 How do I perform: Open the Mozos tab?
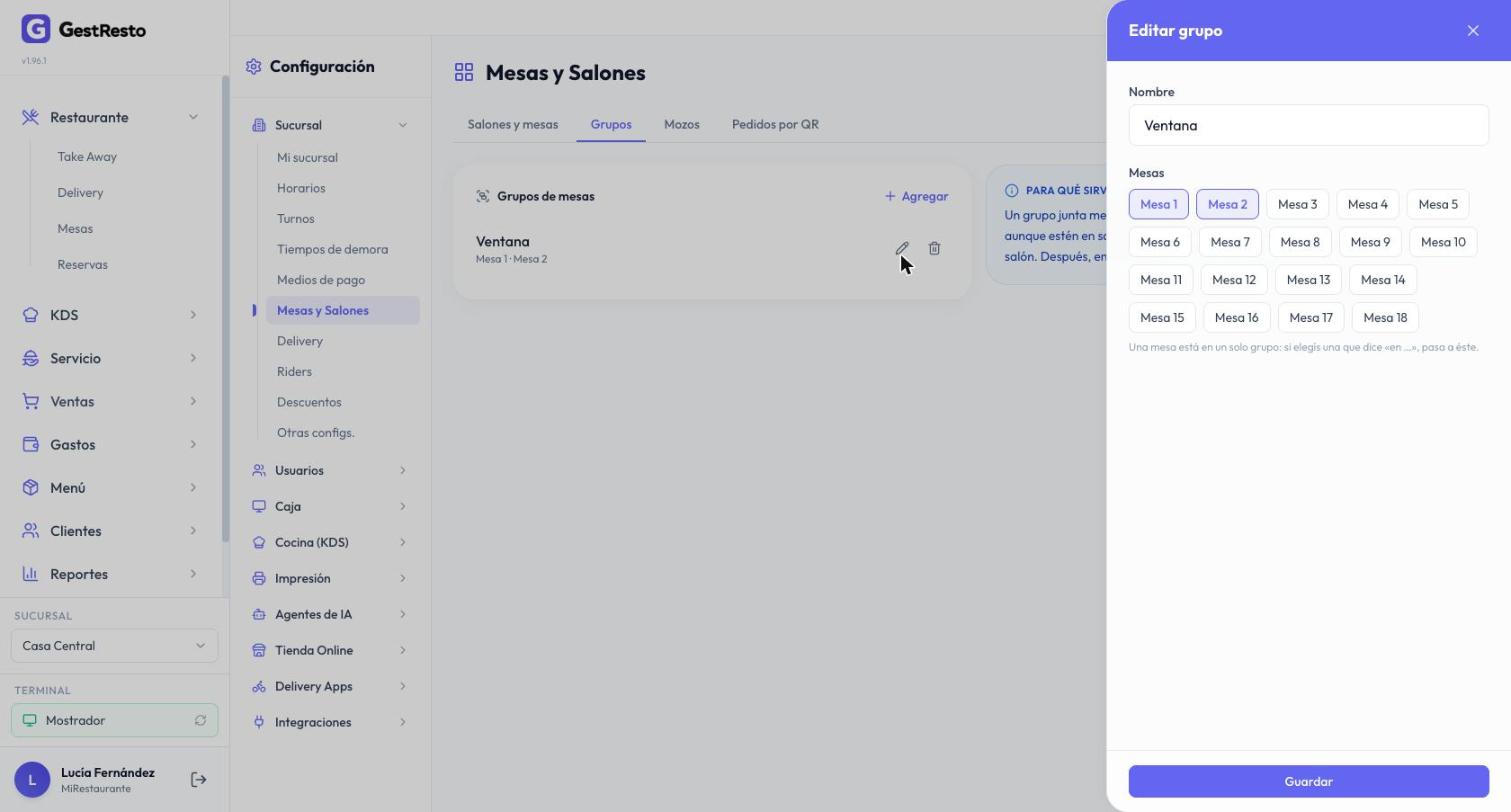click(682, 125)
